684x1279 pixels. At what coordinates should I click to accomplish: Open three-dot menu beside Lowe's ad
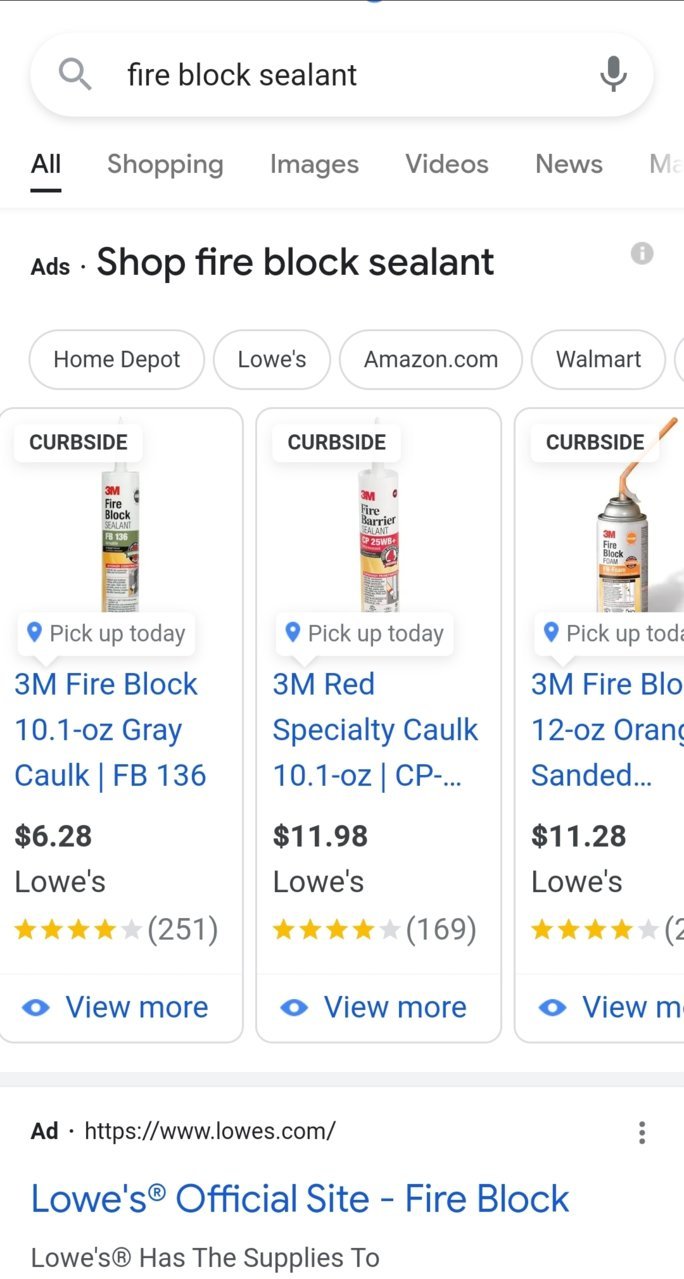642,1132
